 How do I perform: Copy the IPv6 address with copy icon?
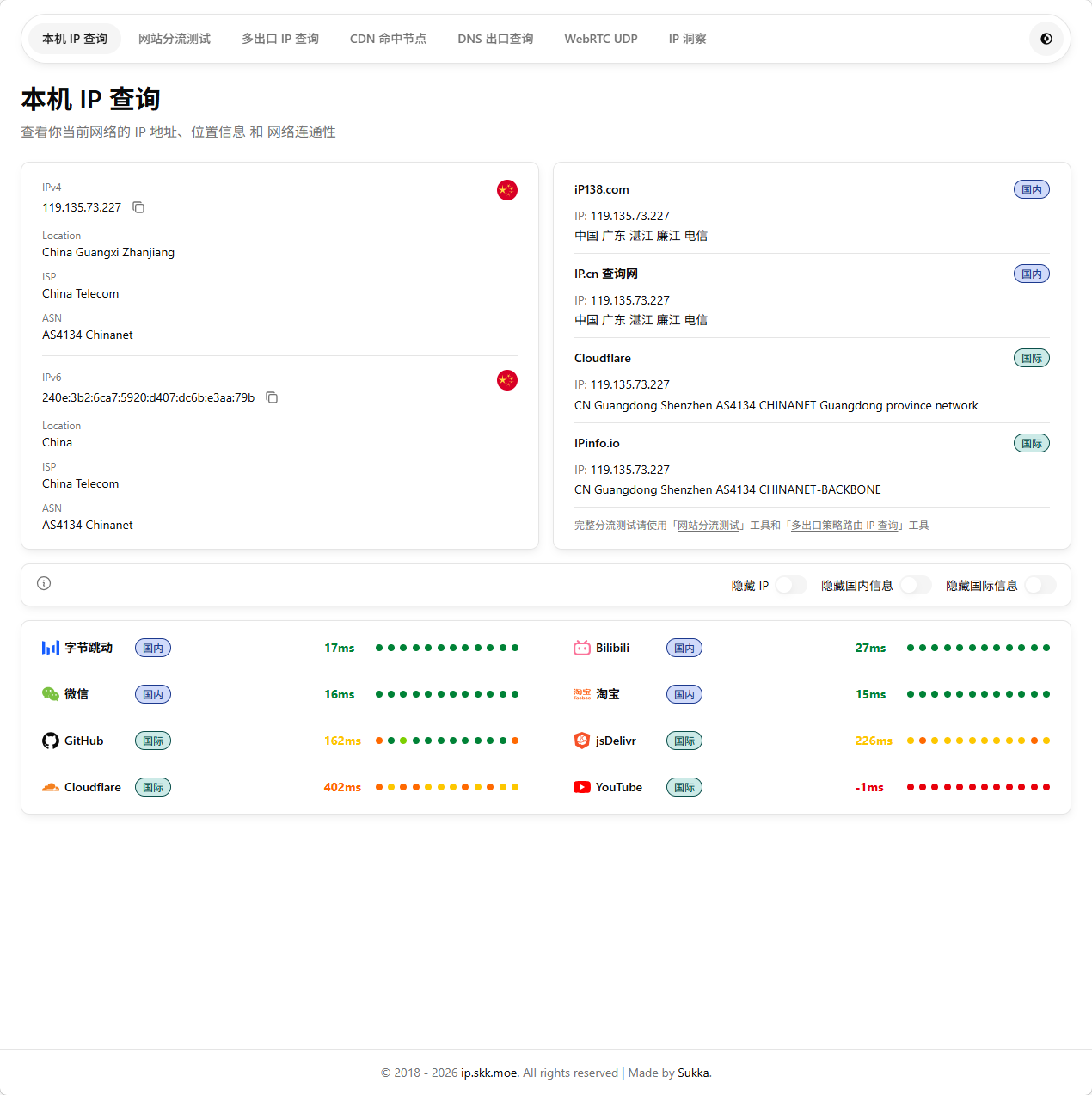[272, 397]
